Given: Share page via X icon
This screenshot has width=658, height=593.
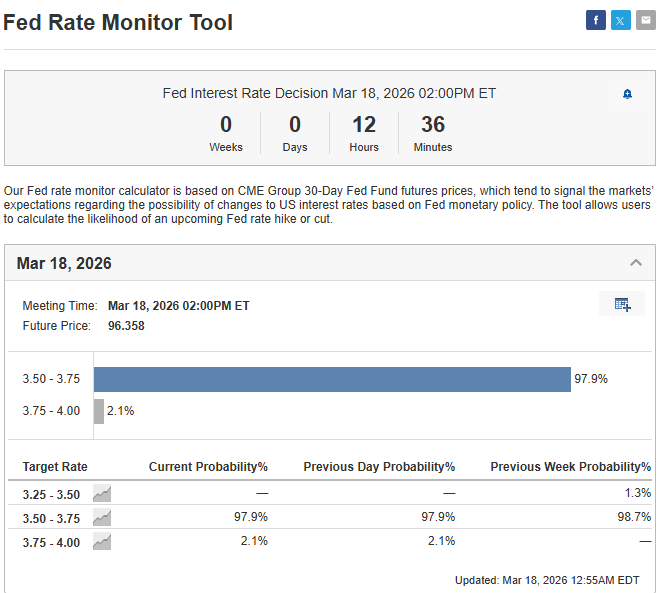Looking at the screenshot, I should pyautogui.click(x=621, y=20).
